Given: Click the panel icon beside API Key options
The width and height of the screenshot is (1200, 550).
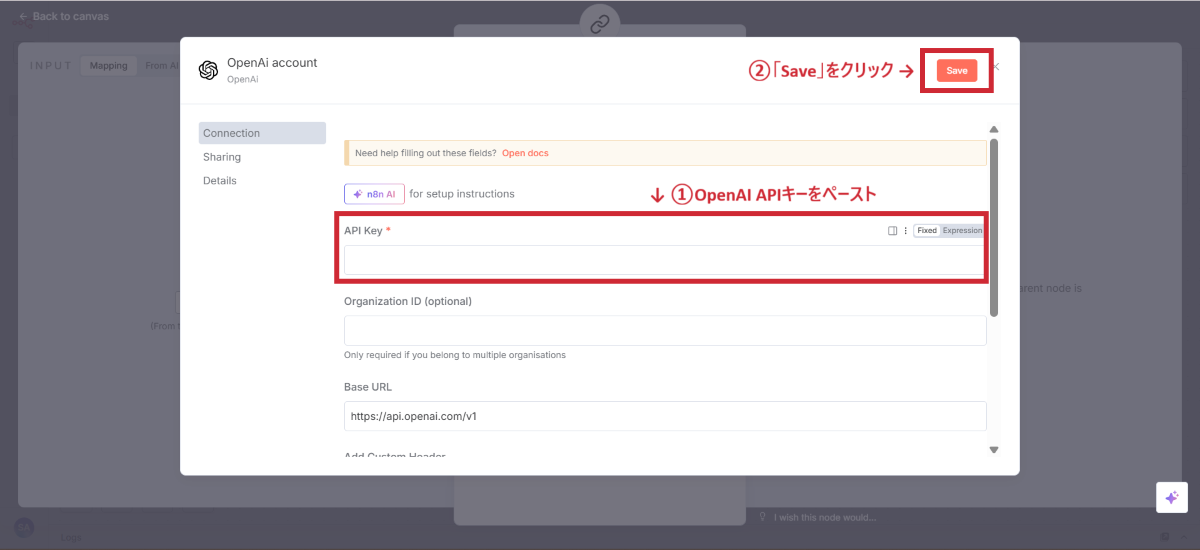Looking at the screenshot, I should tap(892, 231).
